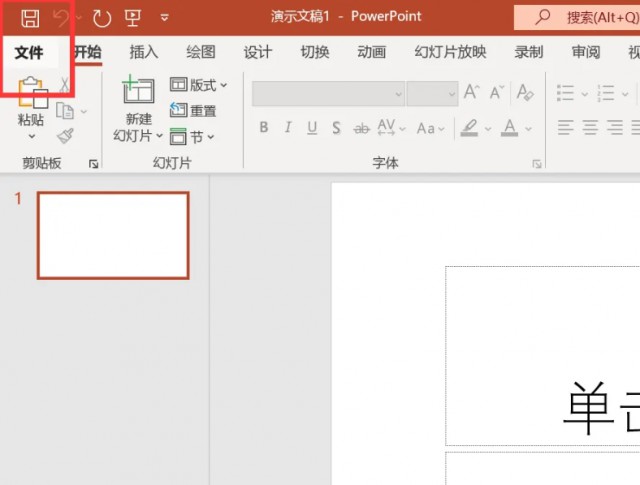
Task: Select slide 1 thumbnail
Action: point(113,236)
